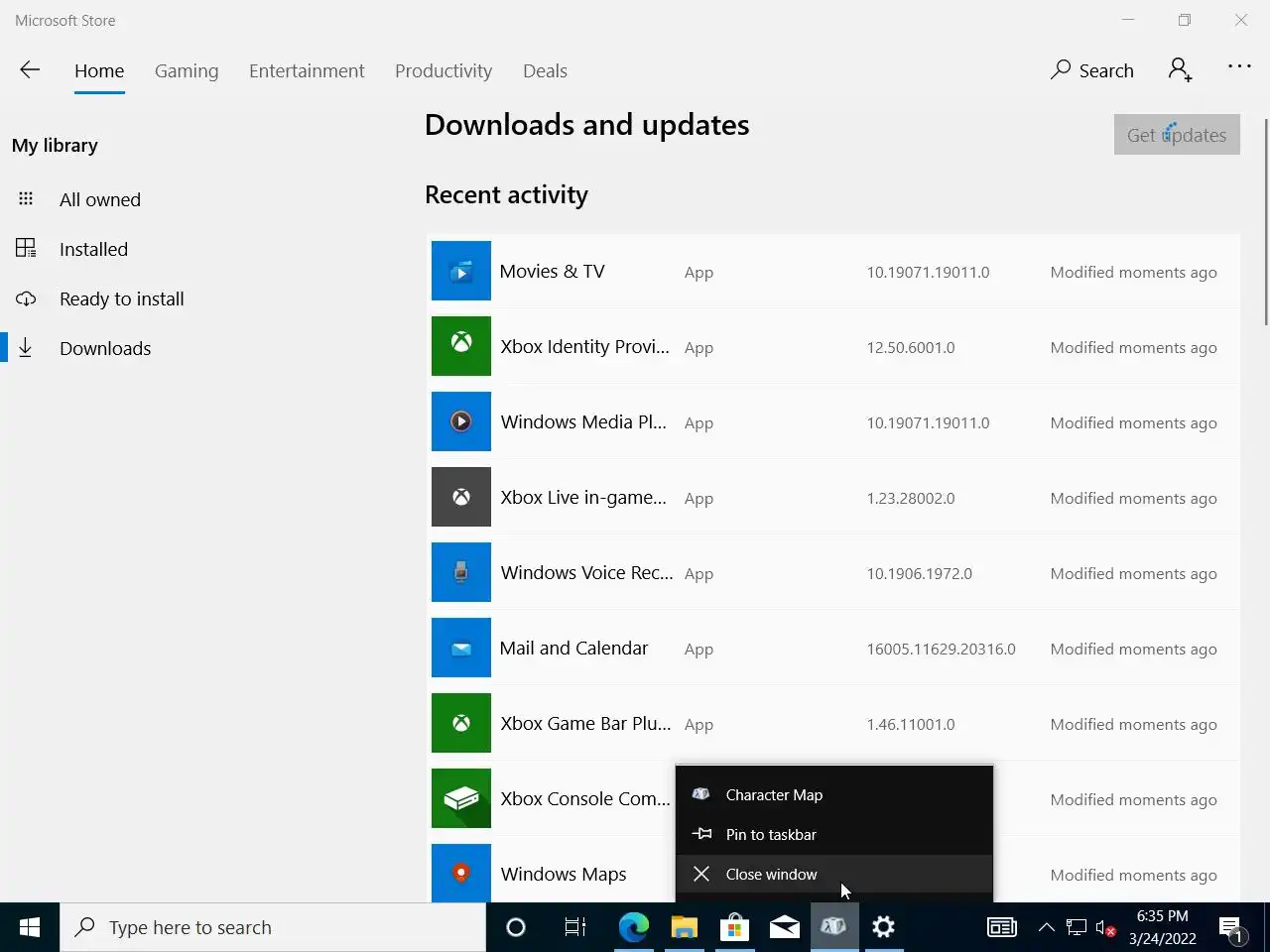Click the taskbar clock showing 6:35 PM
The height and width of the screenshot is (952, 1270).
click(1162, 916)
